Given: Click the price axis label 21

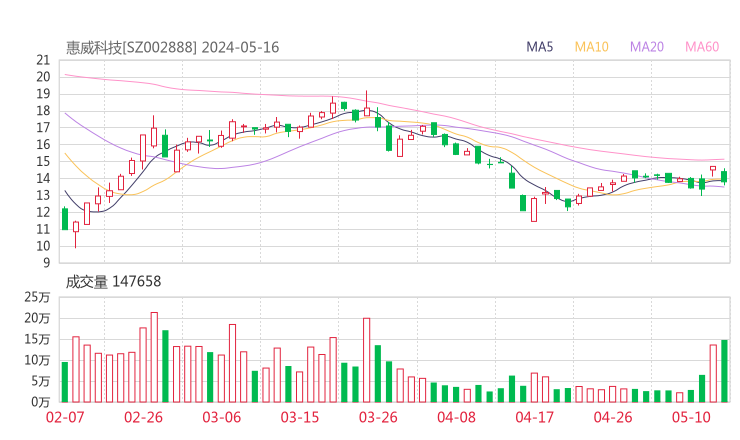Looking at the screenshot, I should [x=43, y=60].
